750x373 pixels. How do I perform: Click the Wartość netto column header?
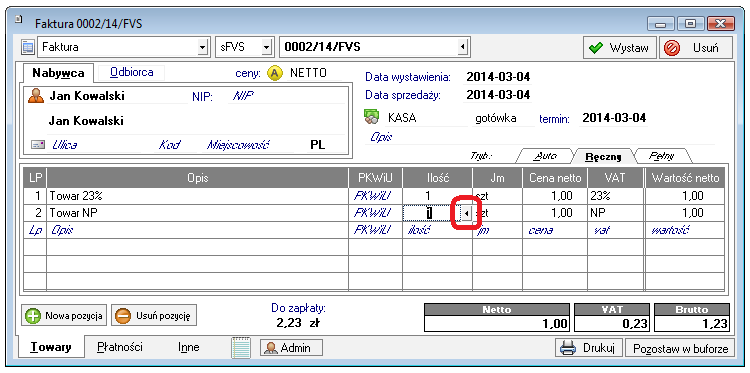(684, 178)
